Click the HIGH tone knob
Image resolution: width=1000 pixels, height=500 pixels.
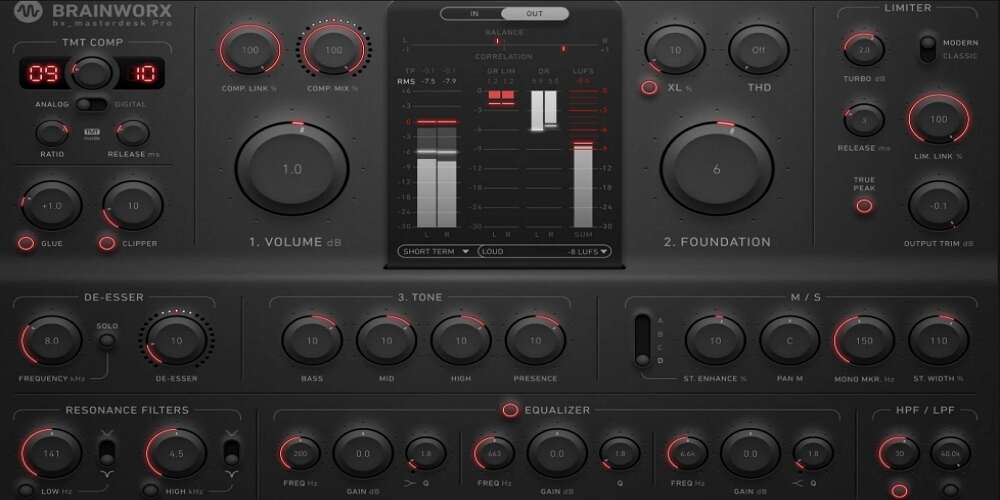coord(461,341)
